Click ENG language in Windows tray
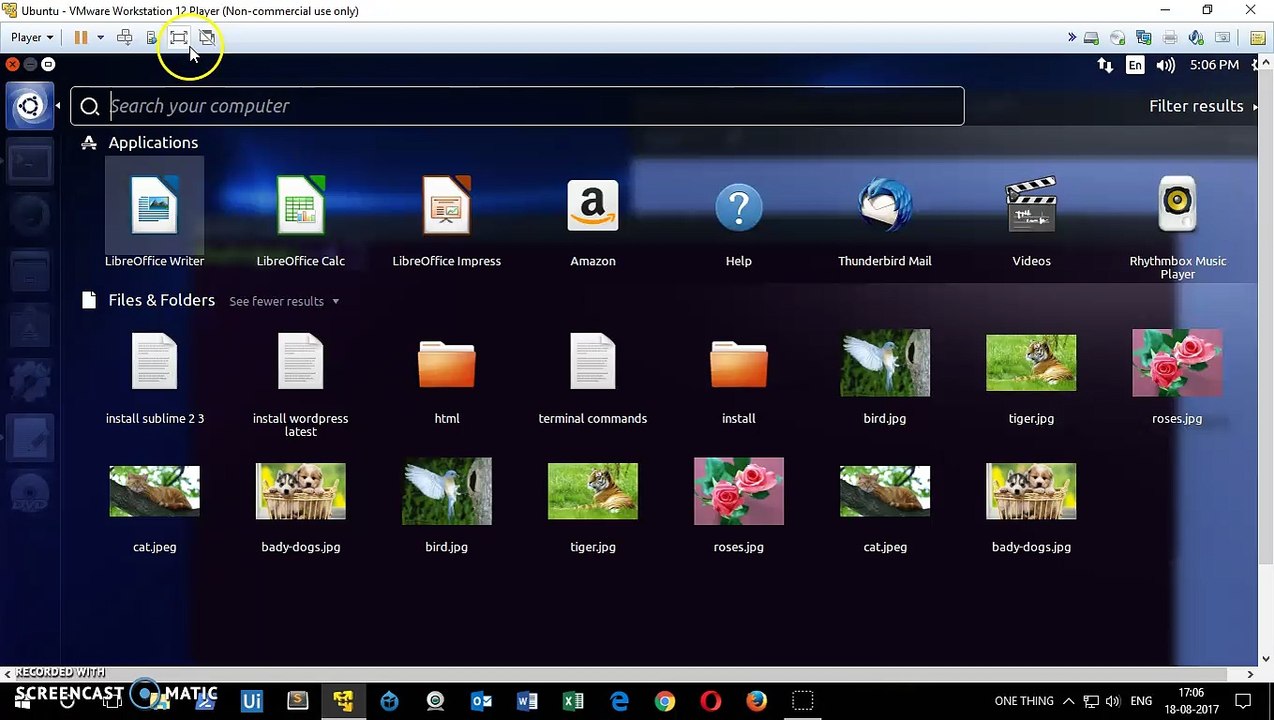This screenshot has height=720, width=1274. point(1141,701)
